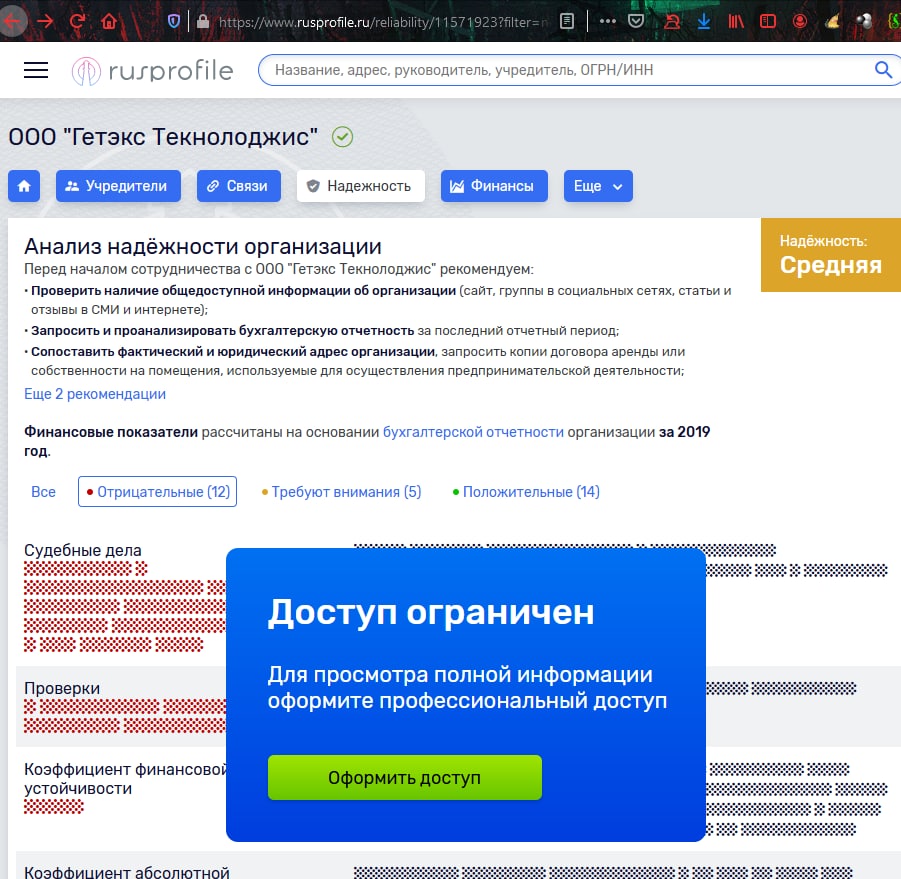The width and height of the screenshot is (901, 879).
Task: Toggle the browser sidebar icon
Action: click(x=768, y=22)
